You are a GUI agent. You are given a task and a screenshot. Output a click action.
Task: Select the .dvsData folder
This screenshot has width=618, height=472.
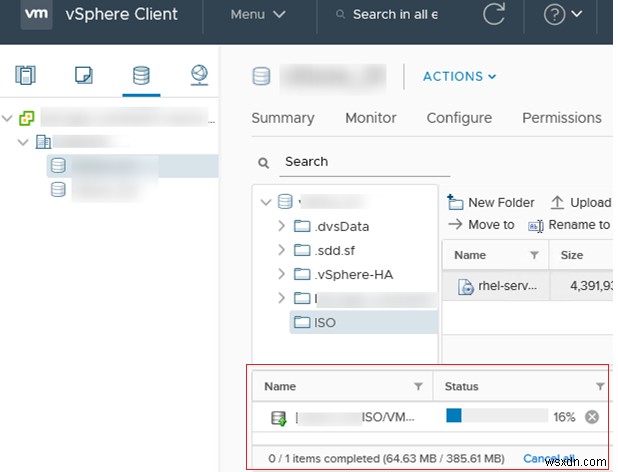pos(331,227)
